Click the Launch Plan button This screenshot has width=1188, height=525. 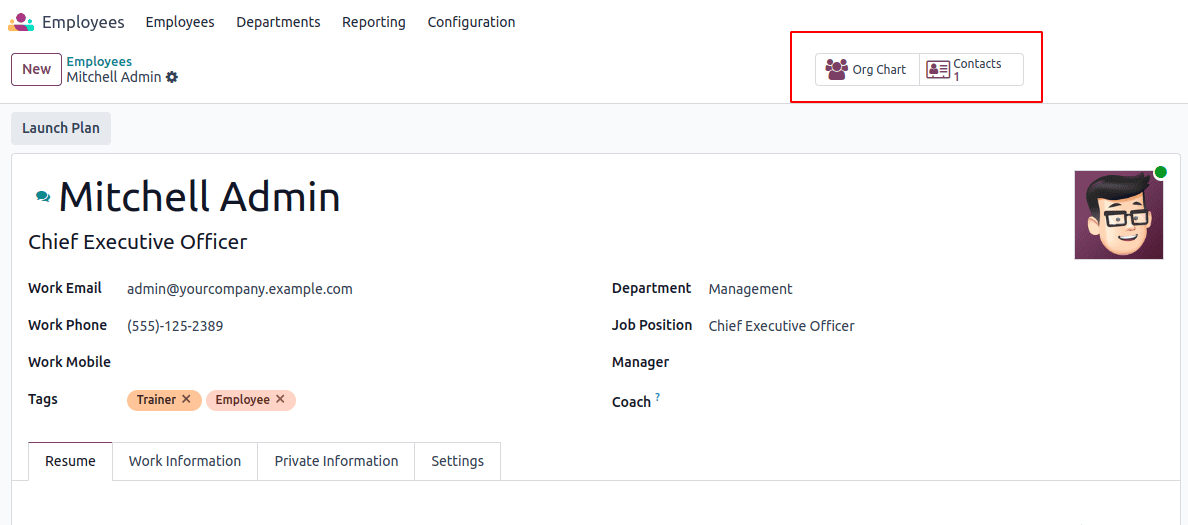(61, 128)
